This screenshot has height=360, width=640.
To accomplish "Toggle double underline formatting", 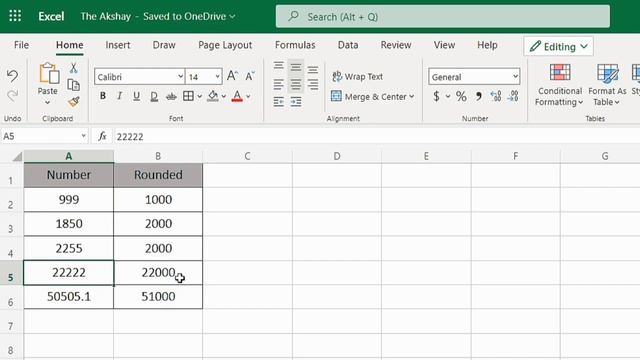I will pyautogui.click(x=154, y=96).
